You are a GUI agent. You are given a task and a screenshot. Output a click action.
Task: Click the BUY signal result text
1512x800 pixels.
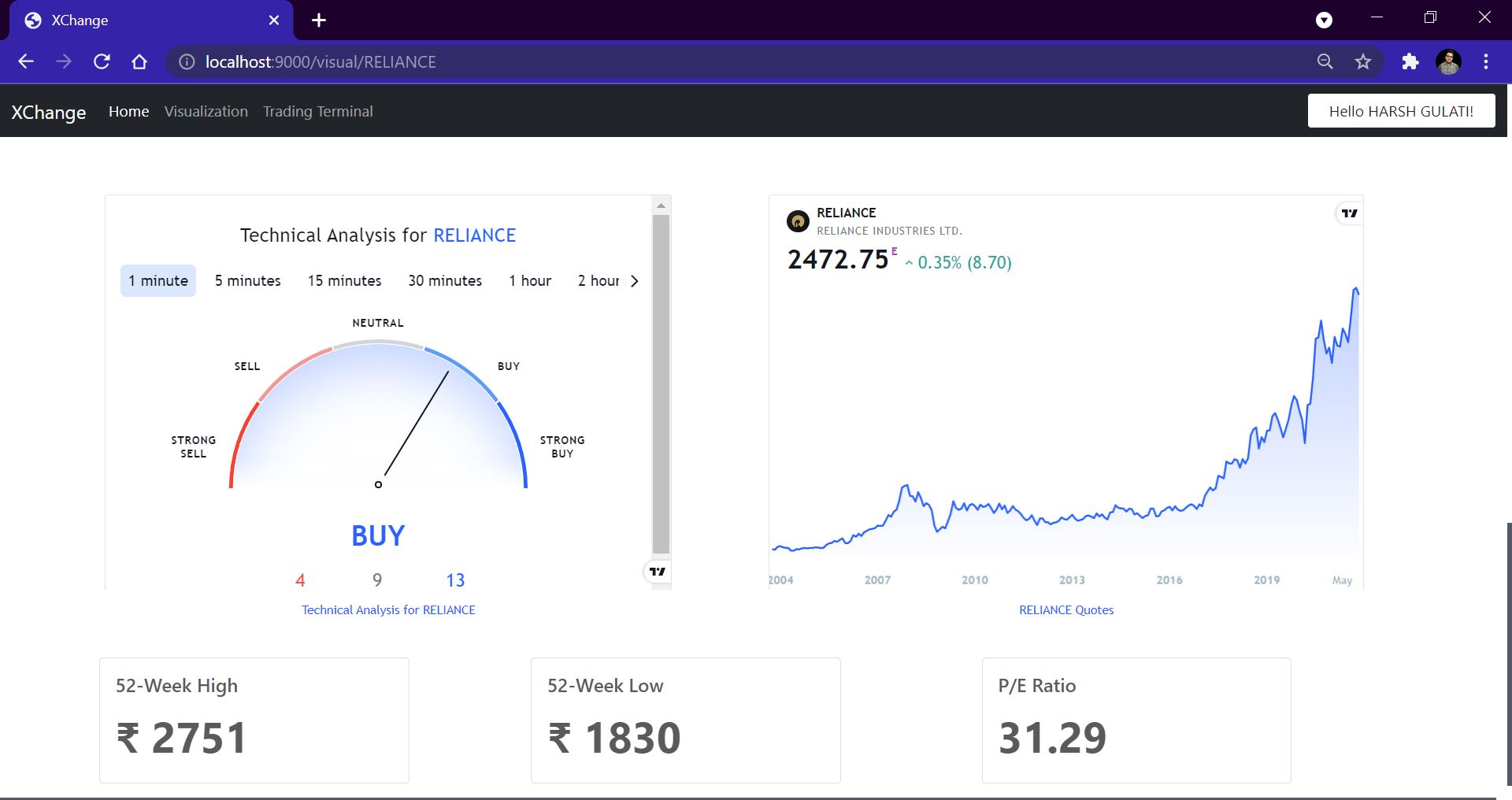(378, 536)
